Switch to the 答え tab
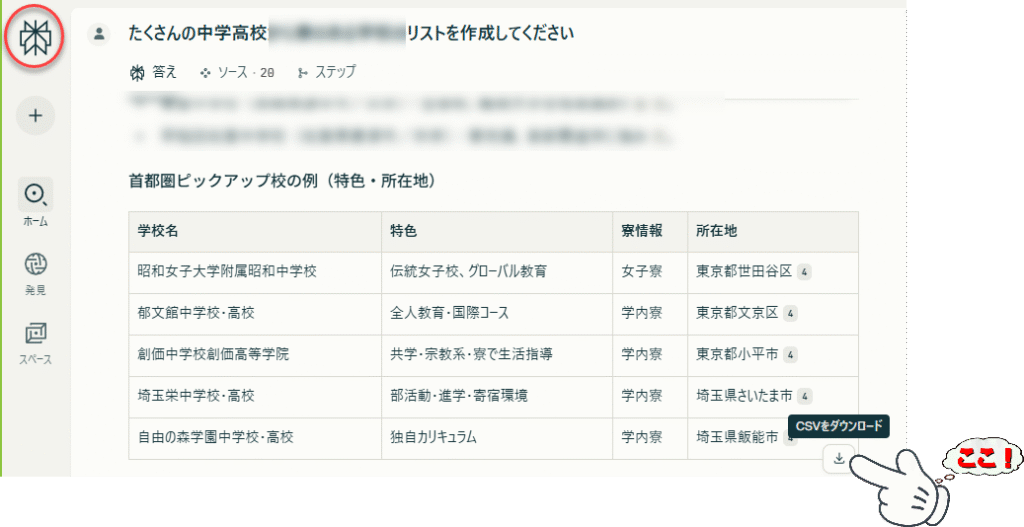The width and height of the screenshot is (1024, 527). (153, 72)
